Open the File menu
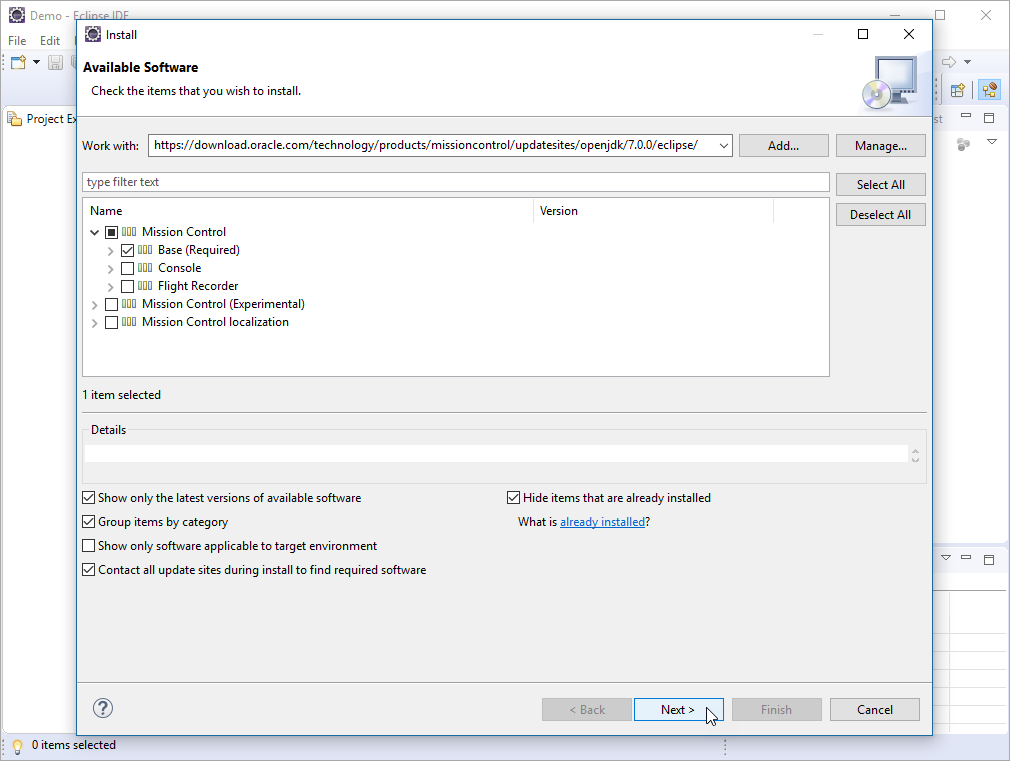The height and width of the screenshot is (761, 1010). 17,41
